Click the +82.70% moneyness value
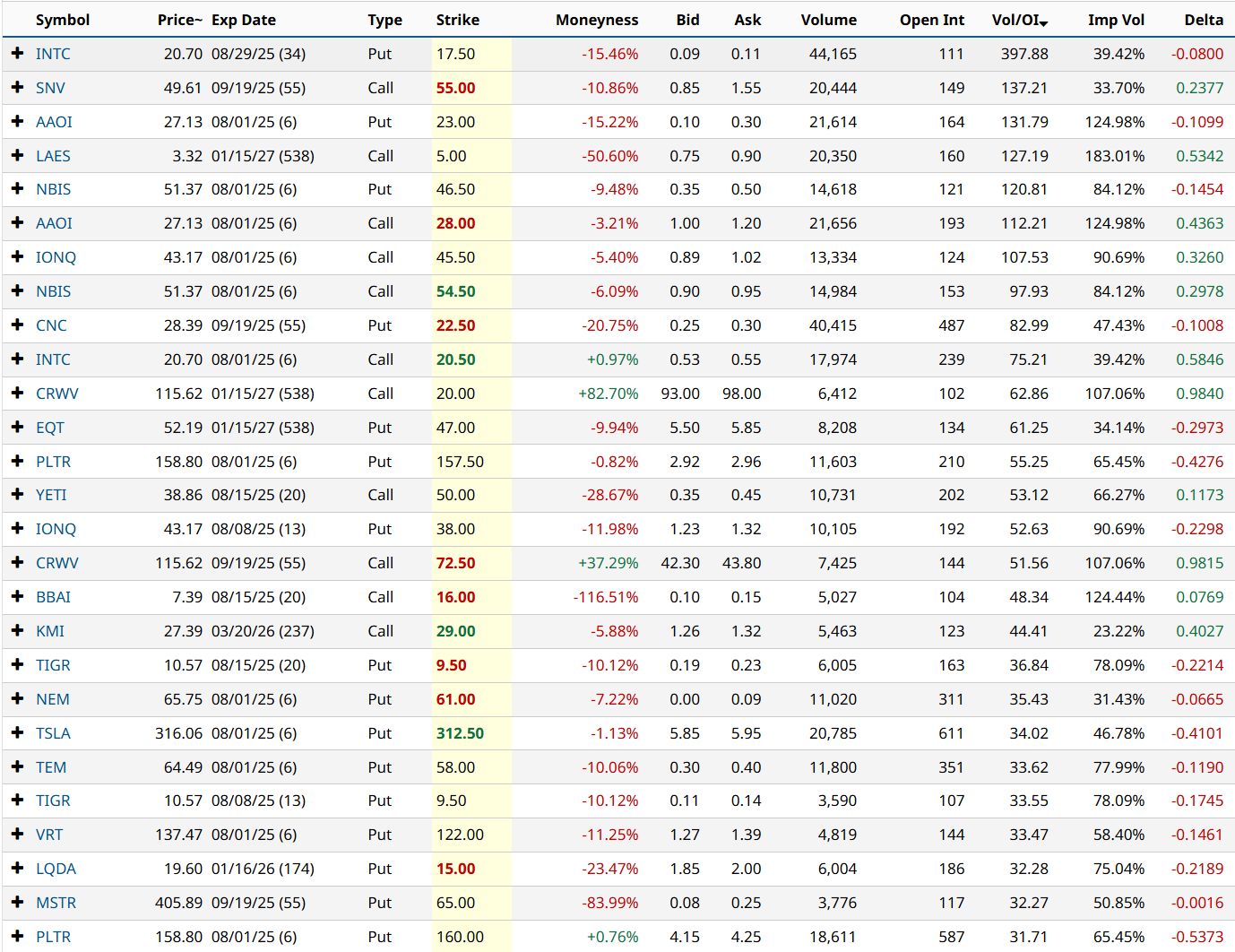The width and height of the screenshot is (1235, 952). [x=609, y=394]
